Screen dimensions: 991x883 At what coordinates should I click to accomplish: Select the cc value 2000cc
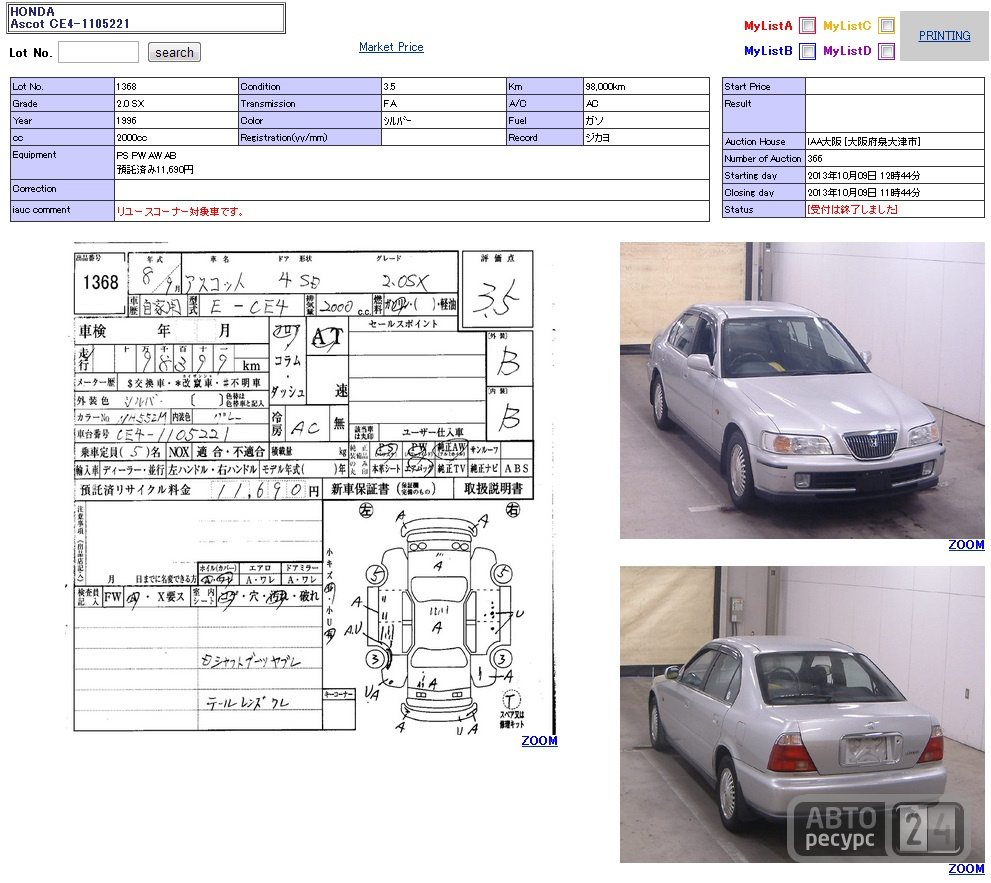click(x=131, y=138)
